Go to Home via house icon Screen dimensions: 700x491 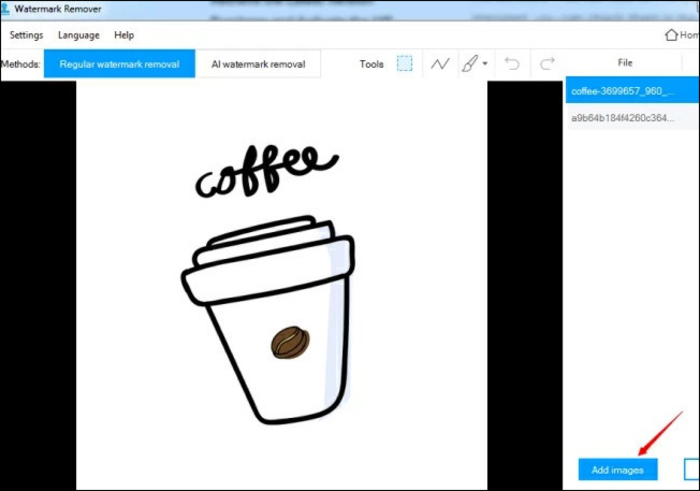point(671,35)
